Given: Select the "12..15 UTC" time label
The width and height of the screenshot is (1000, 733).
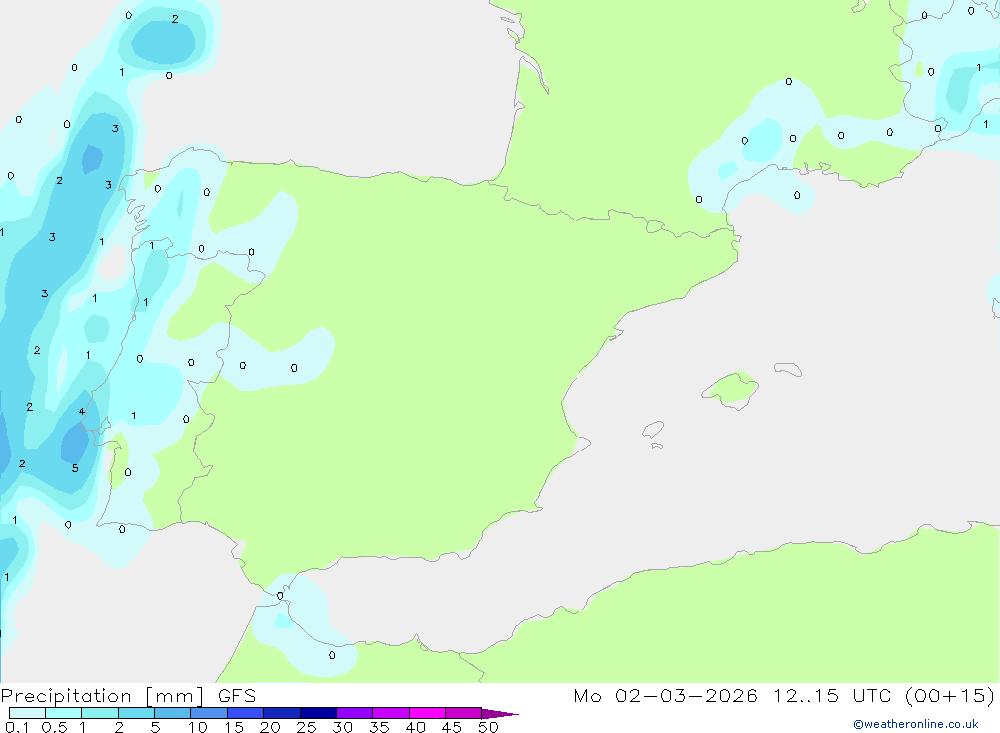Looking at the screenshot, I should coord(832,696).
